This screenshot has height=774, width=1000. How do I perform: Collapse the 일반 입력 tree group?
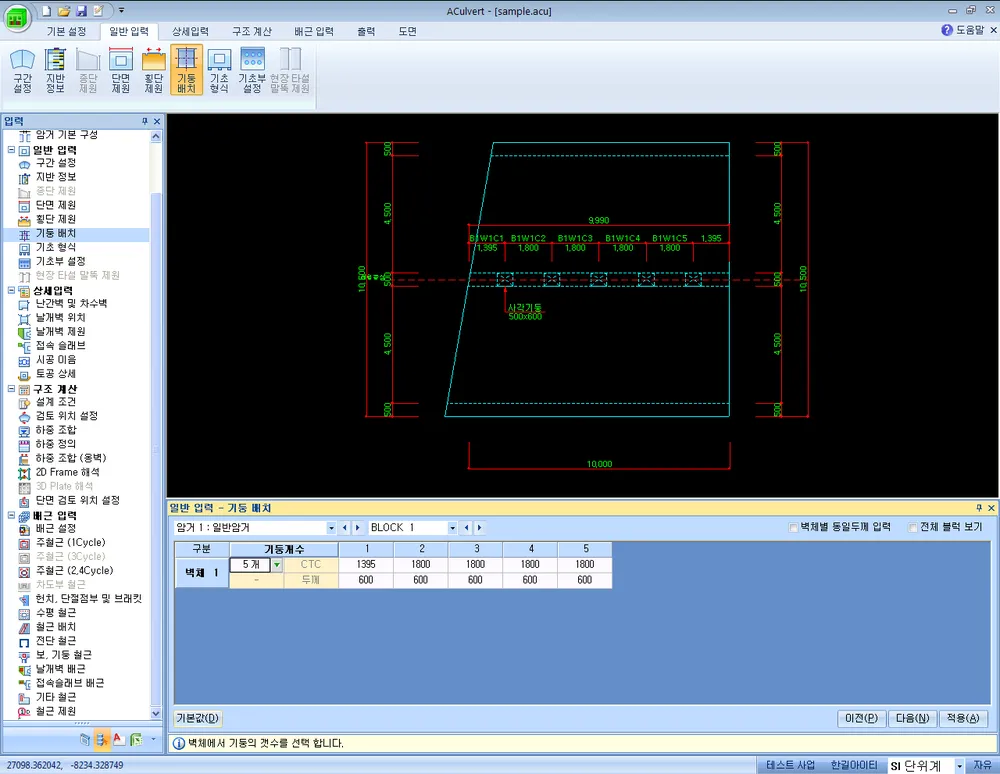(x=11, y=150)
